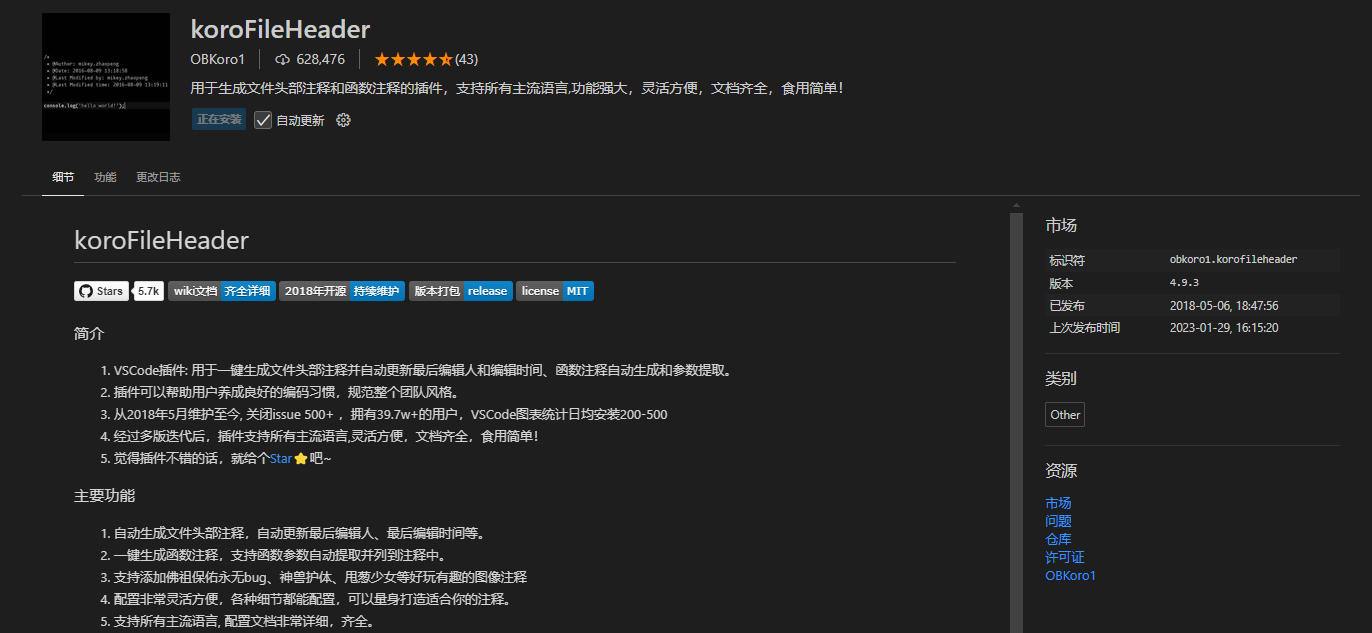This screenshot has width=1372, height=633.
Task: Click published date 2018-05-06, 18:47:56
Action: coord(1224,306)
